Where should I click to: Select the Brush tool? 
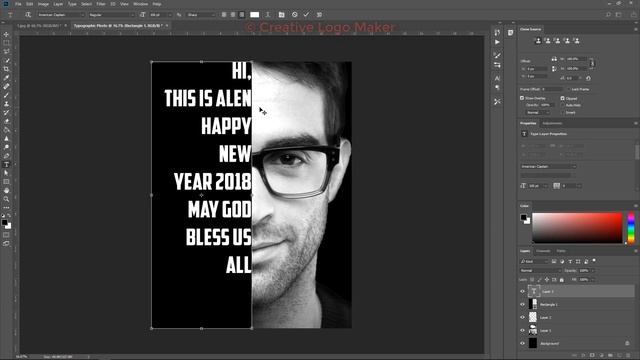pyautogui.click(x=6, y=95)
